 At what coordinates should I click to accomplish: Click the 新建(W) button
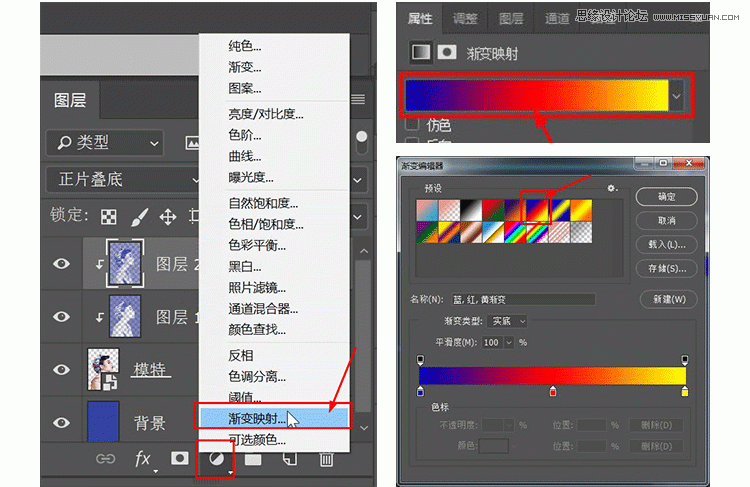[x=669, y=299]
